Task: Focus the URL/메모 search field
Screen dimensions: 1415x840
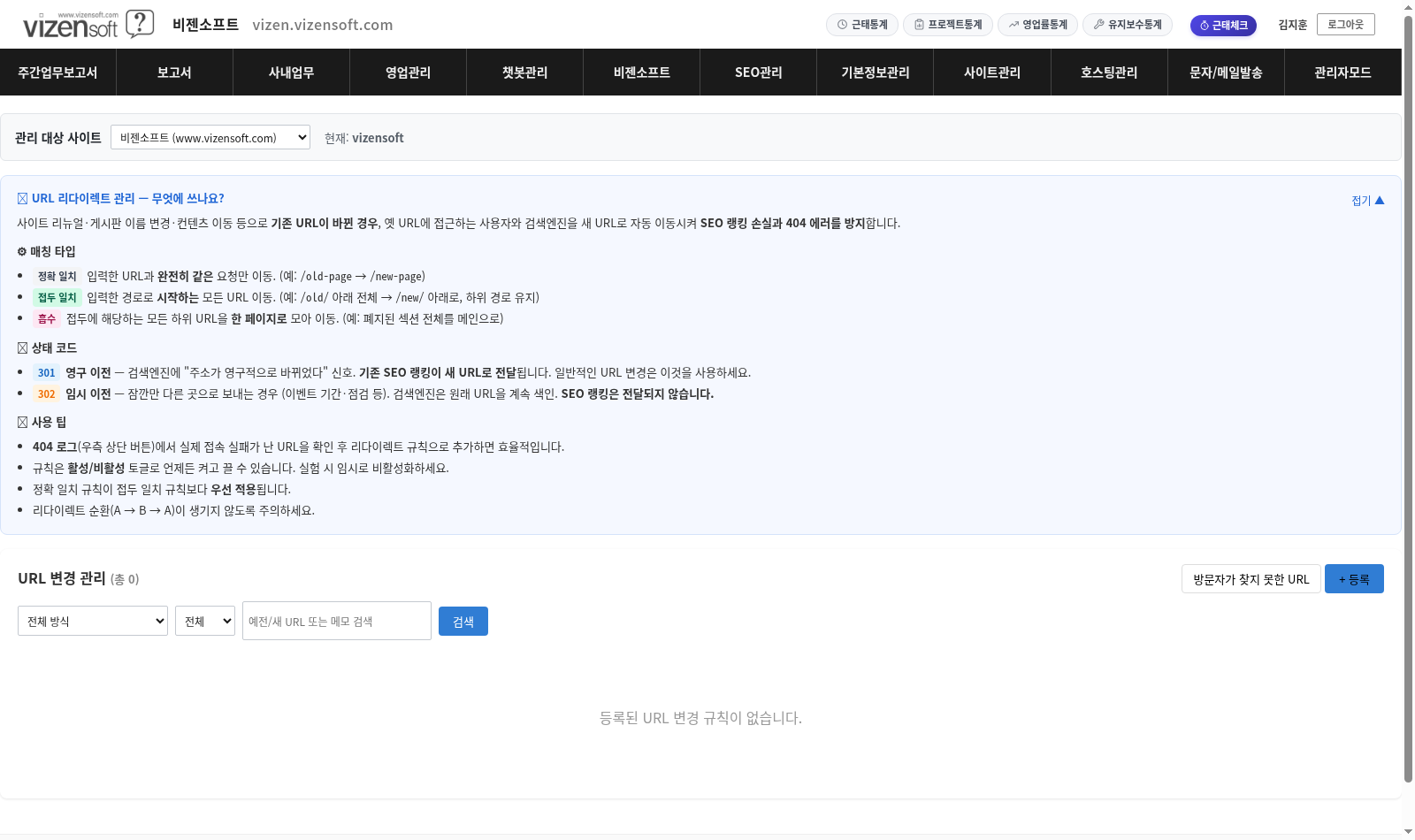Action: tap(337, 621)
